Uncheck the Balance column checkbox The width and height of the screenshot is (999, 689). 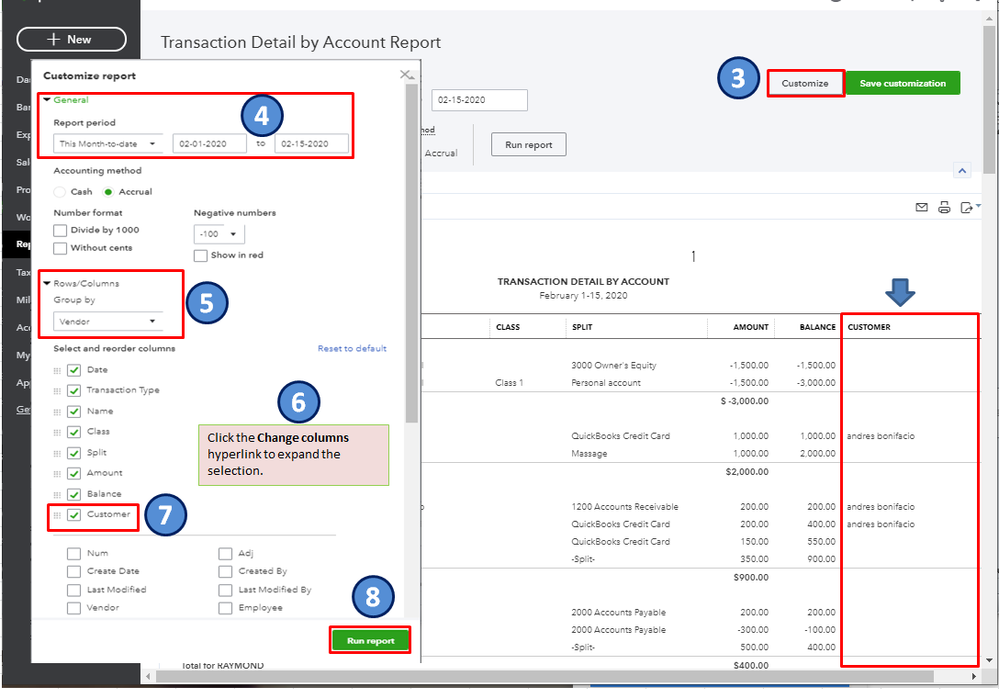pos(74,495)
